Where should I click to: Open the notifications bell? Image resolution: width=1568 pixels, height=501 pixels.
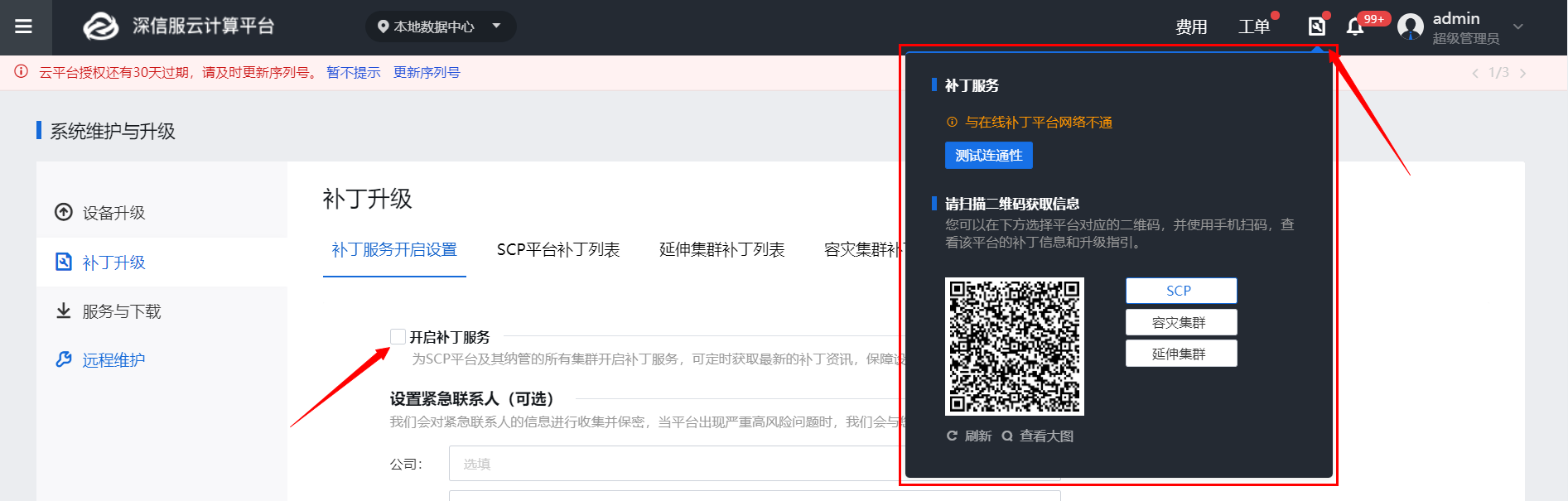pos(1355,26)
